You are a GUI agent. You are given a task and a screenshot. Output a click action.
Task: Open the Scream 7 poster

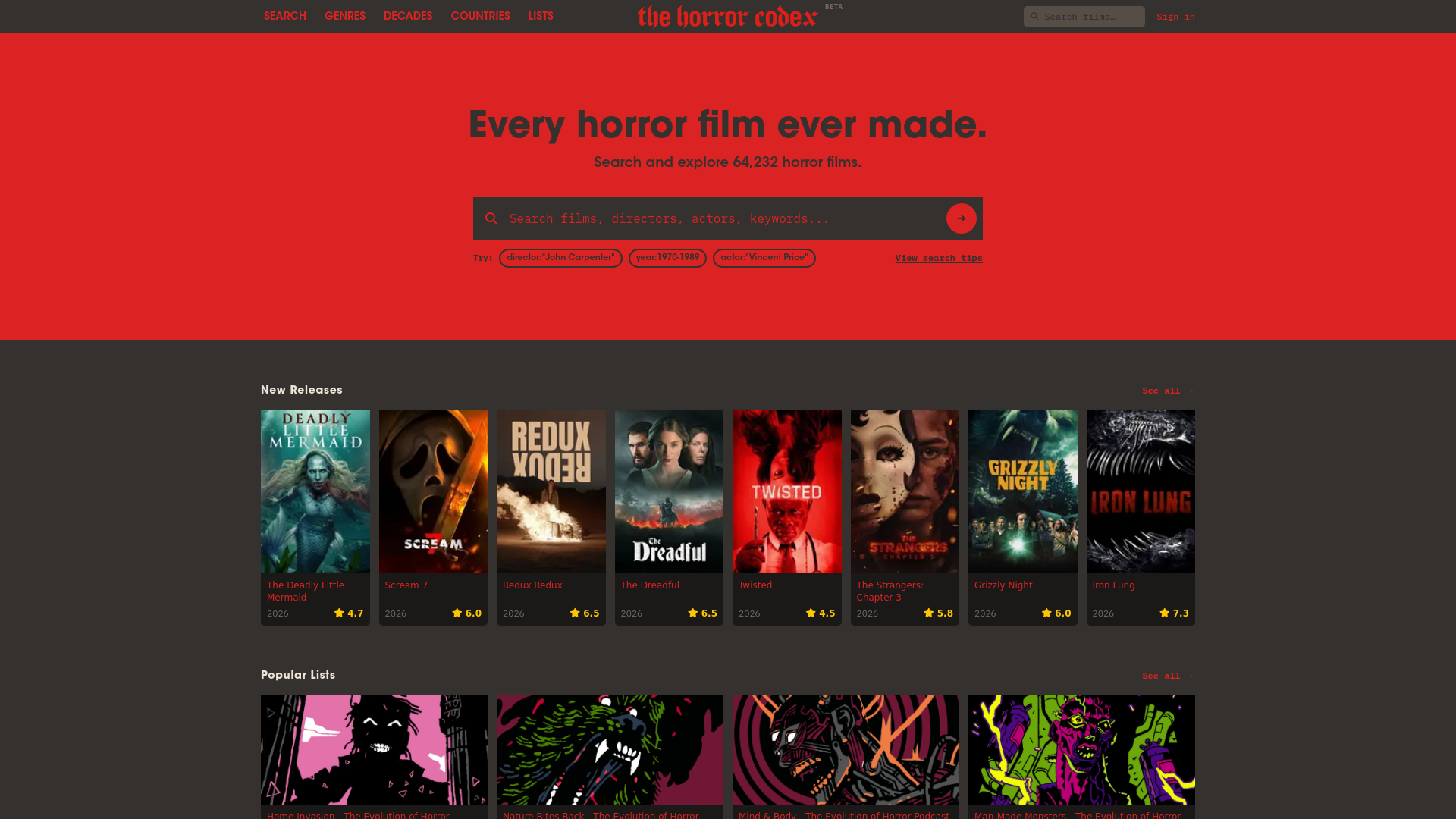pyautogui.click(x=433, y=491)
